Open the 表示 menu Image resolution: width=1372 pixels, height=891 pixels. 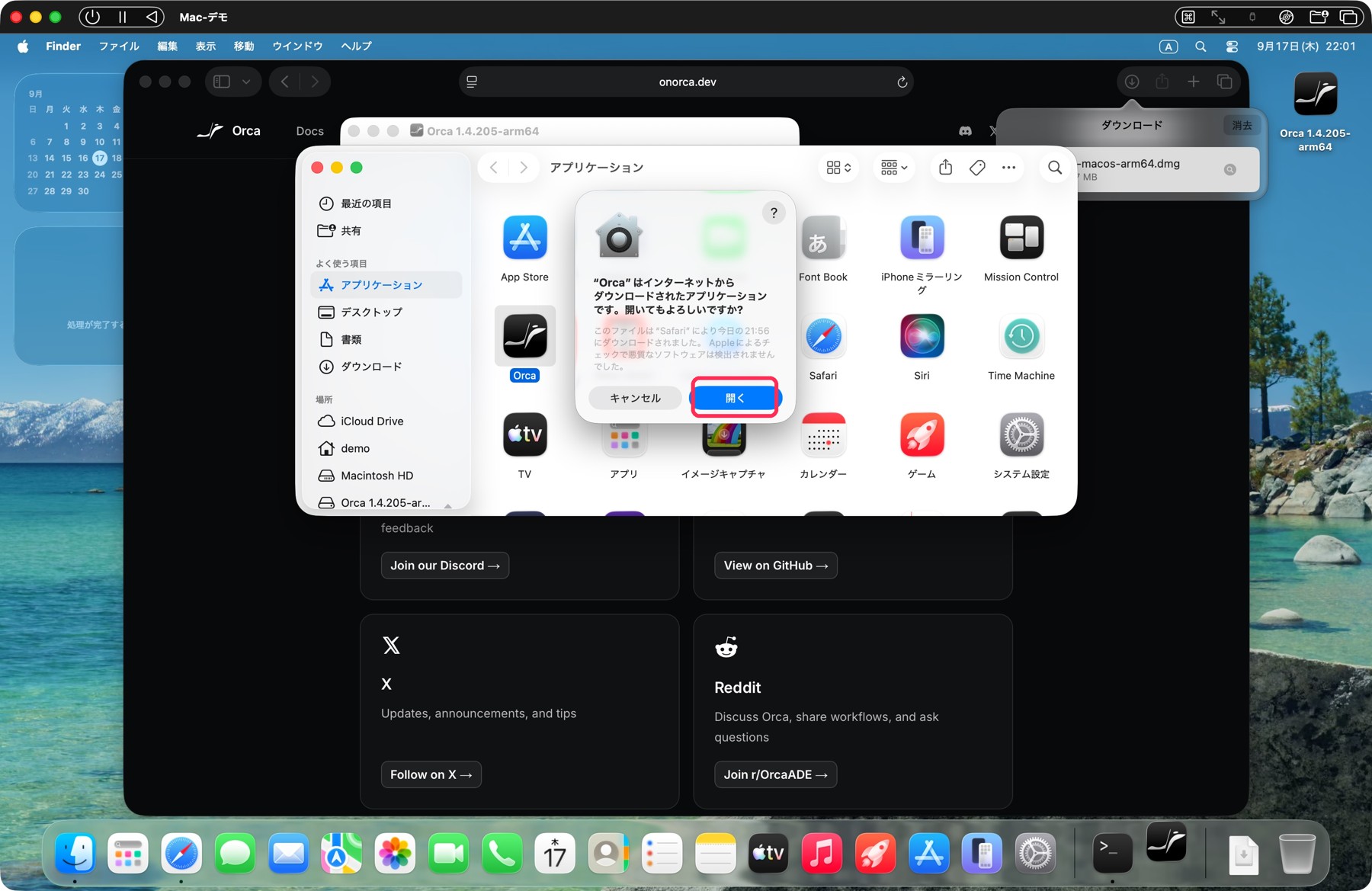tap(206, 46)
